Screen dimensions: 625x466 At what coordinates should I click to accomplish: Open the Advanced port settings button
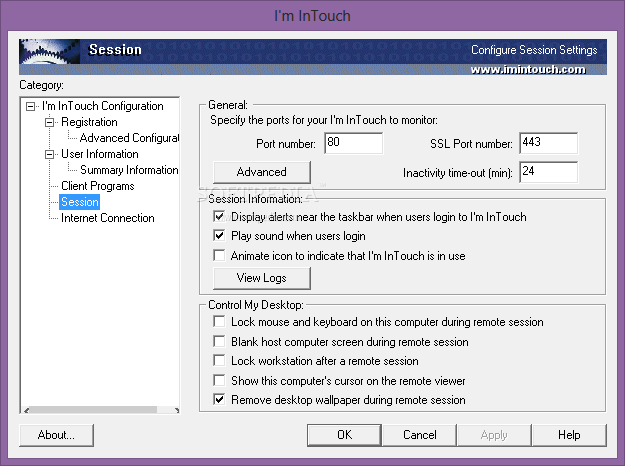coord(262,172)
